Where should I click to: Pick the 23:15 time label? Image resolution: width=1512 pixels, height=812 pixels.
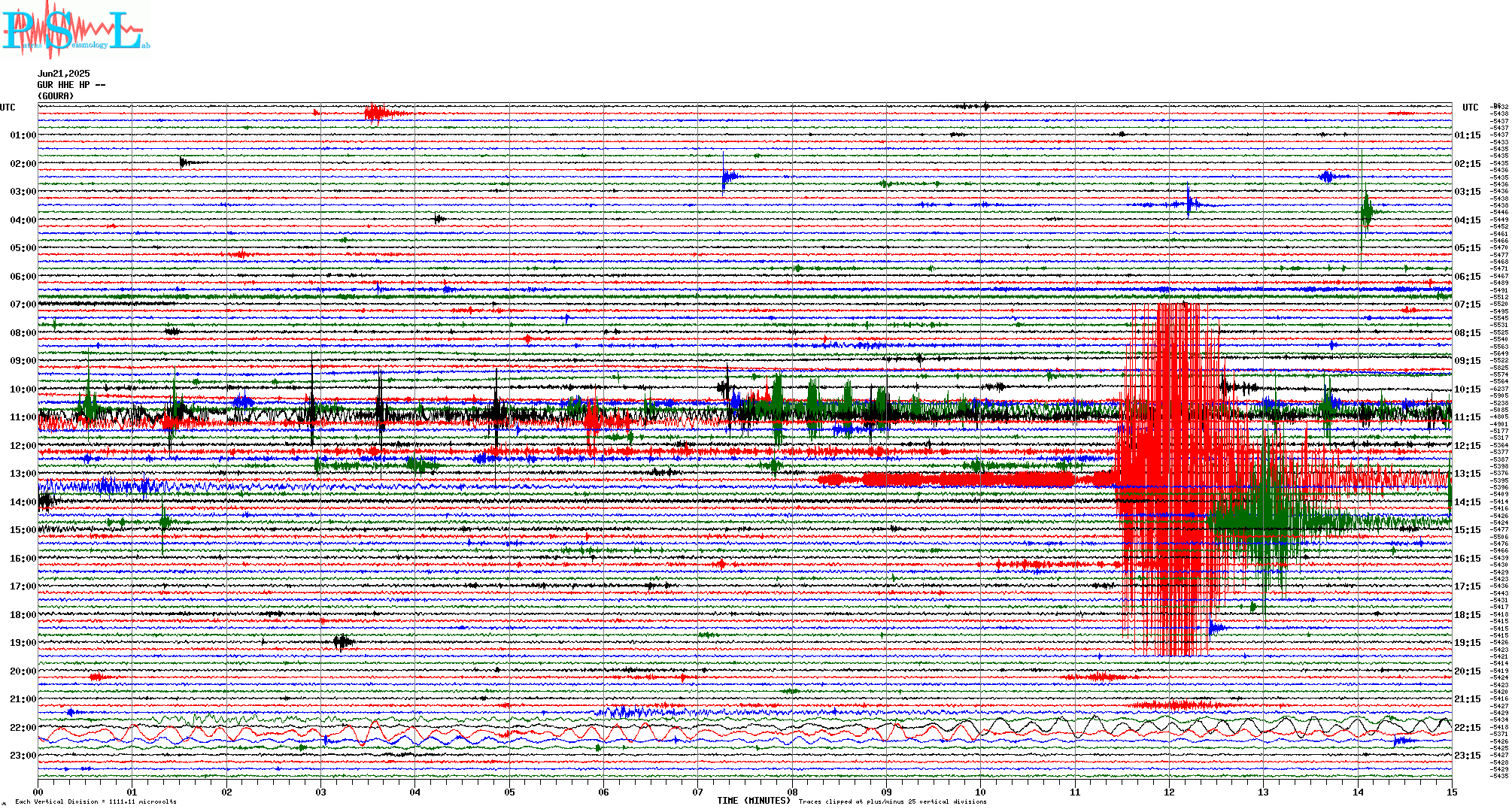[x=1468, y=756]
